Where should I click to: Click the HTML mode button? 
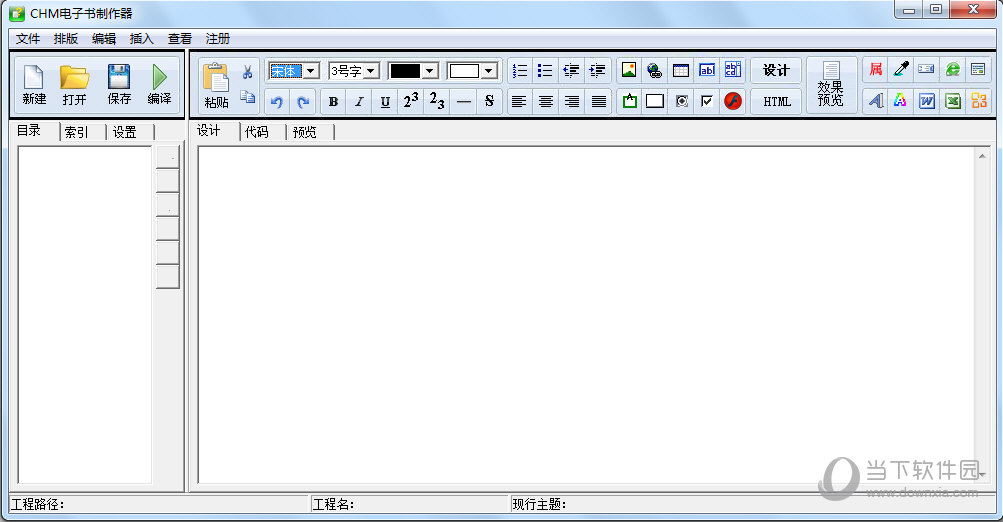pyautogui.click(x=776, y=101)
